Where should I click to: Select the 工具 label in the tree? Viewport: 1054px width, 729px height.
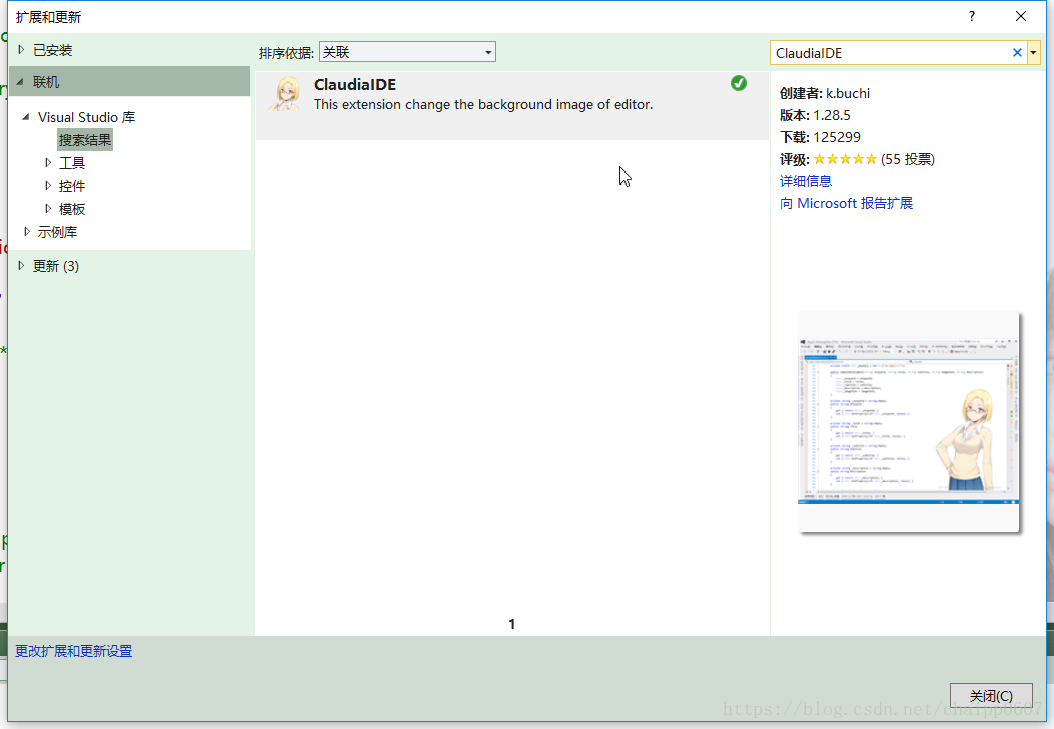72,163
